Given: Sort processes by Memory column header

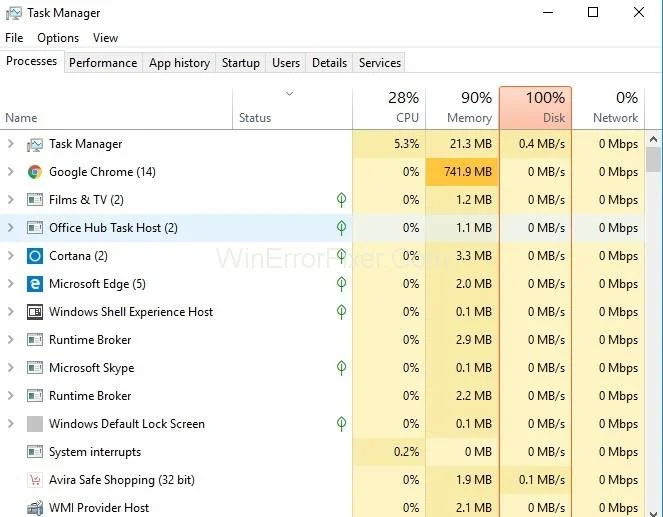Looking at the screenshot, I should click(x=461, y=107).
